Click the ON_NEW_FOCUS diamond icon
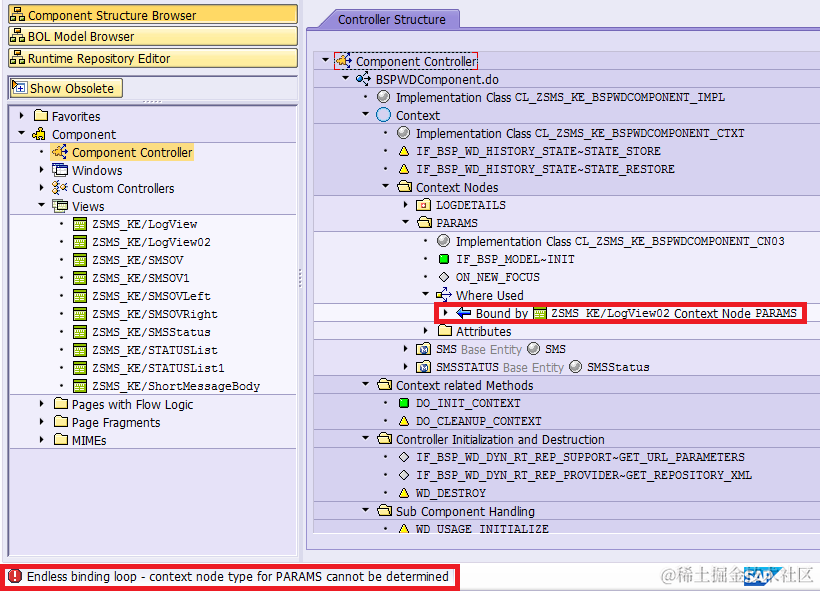This screenshot has height=591, width=820. pyautogui.click(x=444, y=277)
